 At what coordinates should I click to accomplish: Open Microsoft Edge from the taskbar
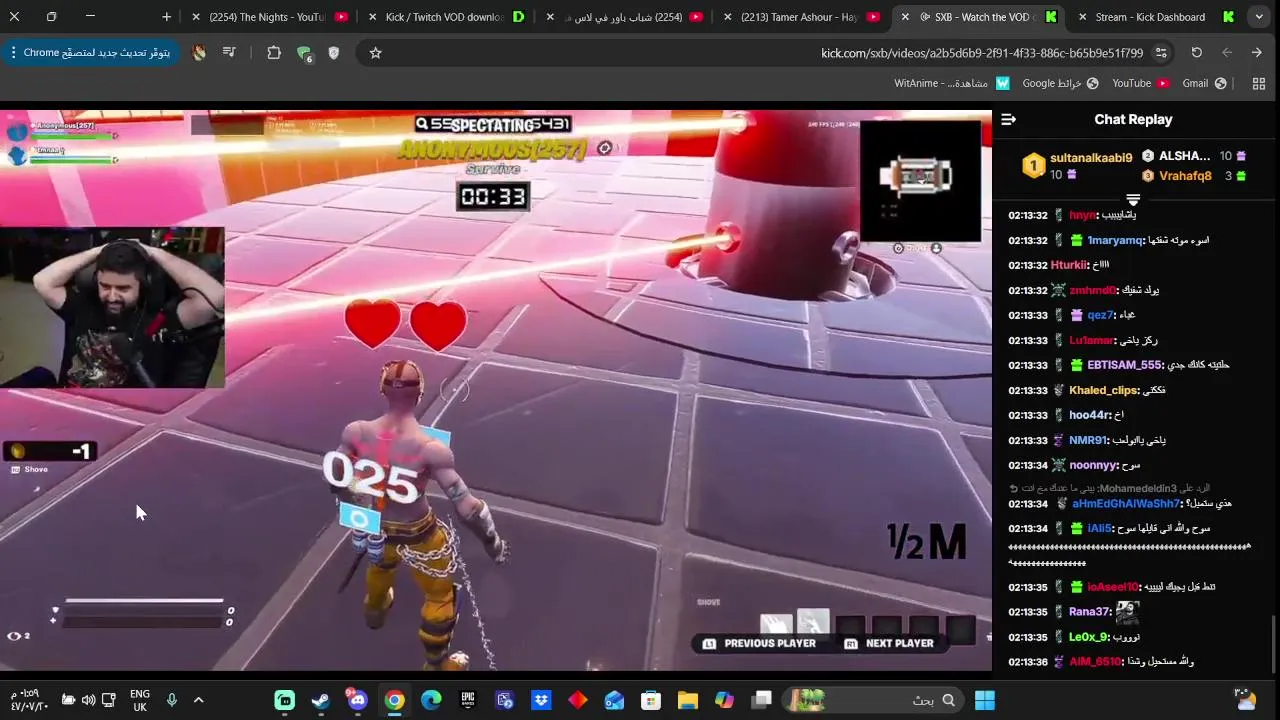[x=431, y=700]
